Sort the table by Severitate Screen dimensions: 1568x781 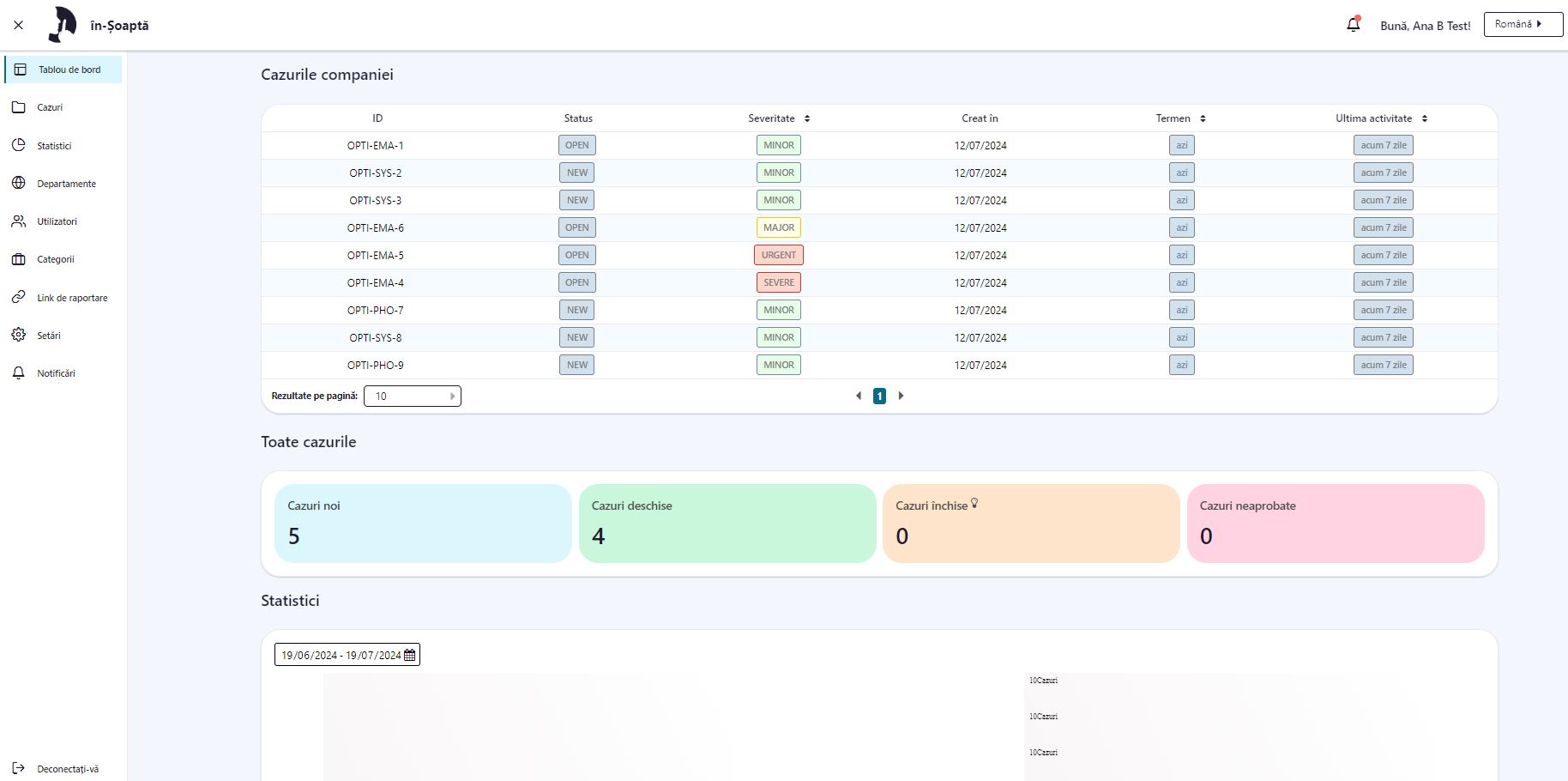click(x=807, y=118)
